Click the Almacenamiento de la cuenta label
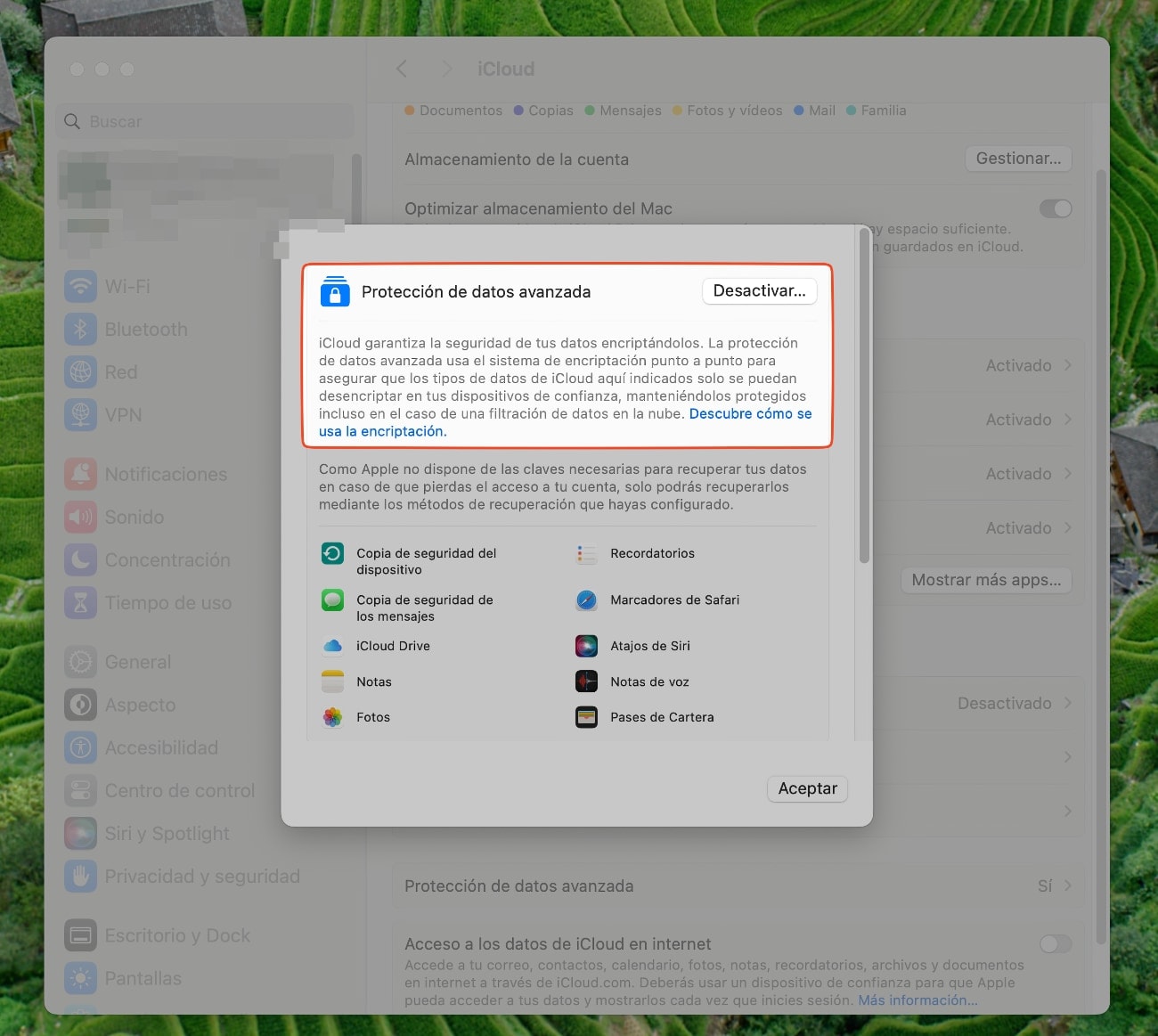The height and width of the screenshot is (1036, 1158). click(517, 159)
